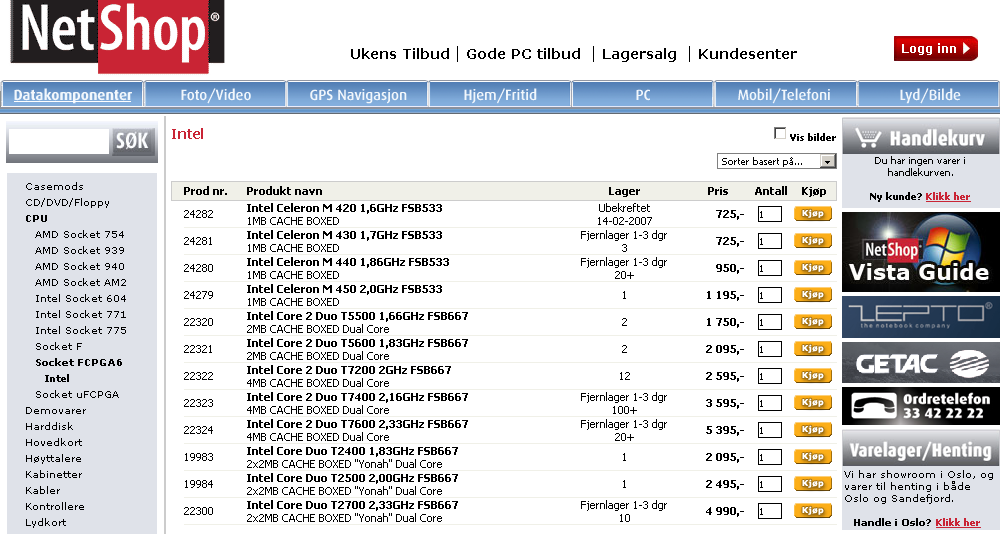The image size is (1008, 534).
Task: Enable the Vis bilder checkbox
Action: click(780, 133)
